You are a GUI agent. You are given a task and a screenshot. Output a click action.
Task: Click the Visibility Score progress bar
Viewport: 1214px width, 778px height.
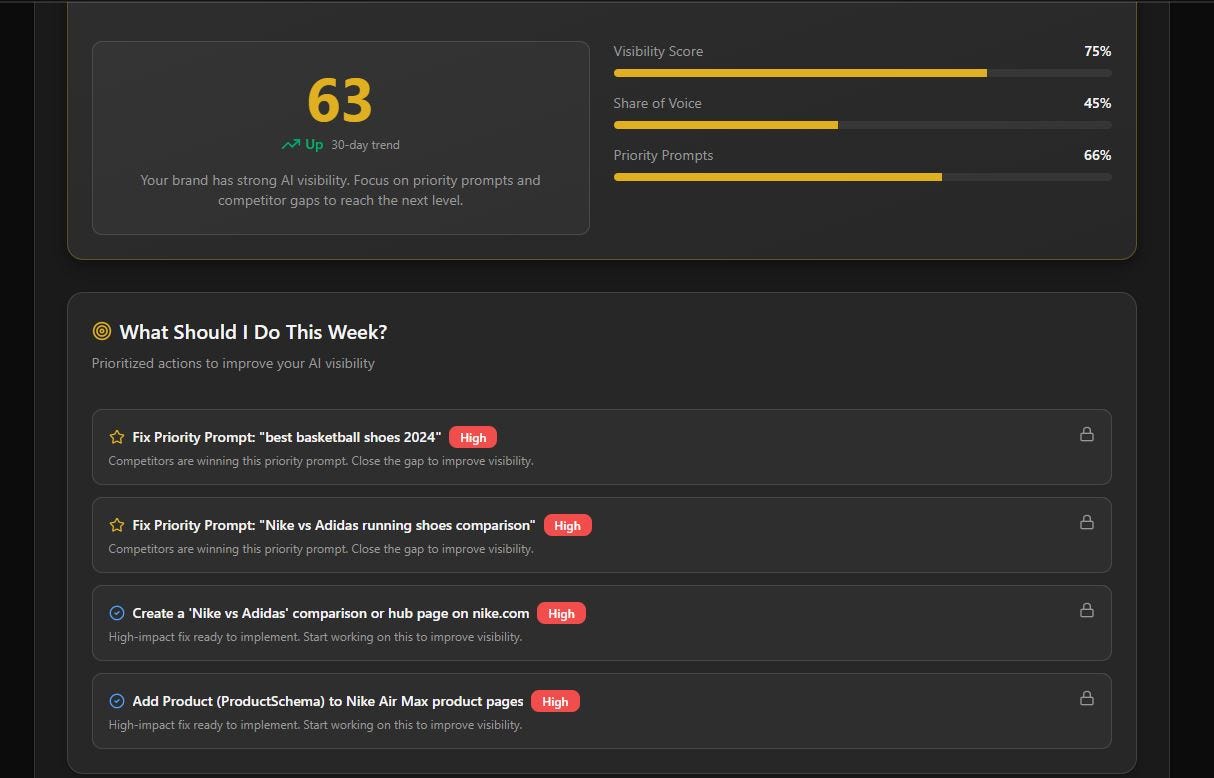click(862, 73)
